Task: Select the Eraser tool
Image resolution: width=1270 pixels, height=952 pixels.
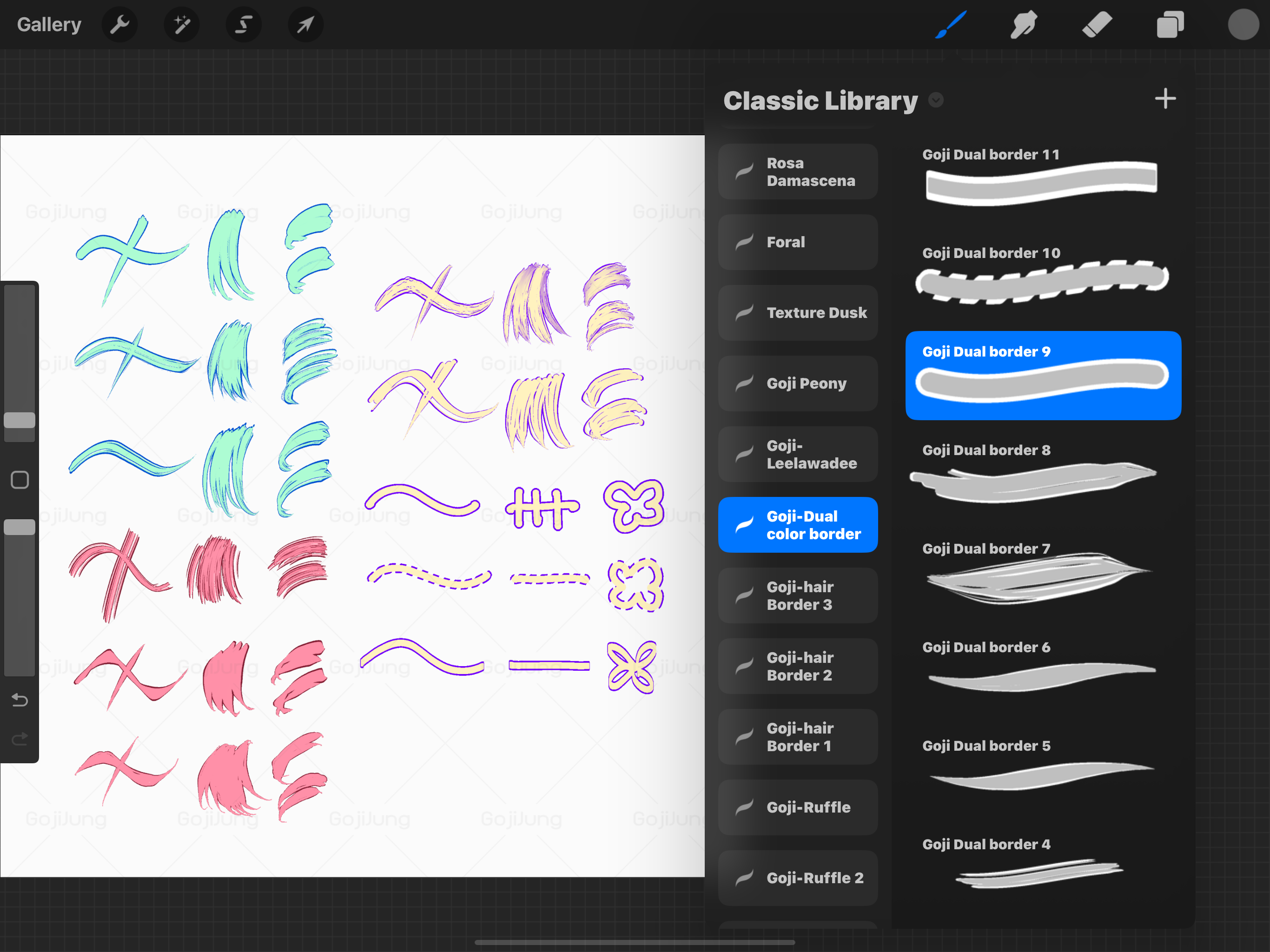Action: 1097,25
